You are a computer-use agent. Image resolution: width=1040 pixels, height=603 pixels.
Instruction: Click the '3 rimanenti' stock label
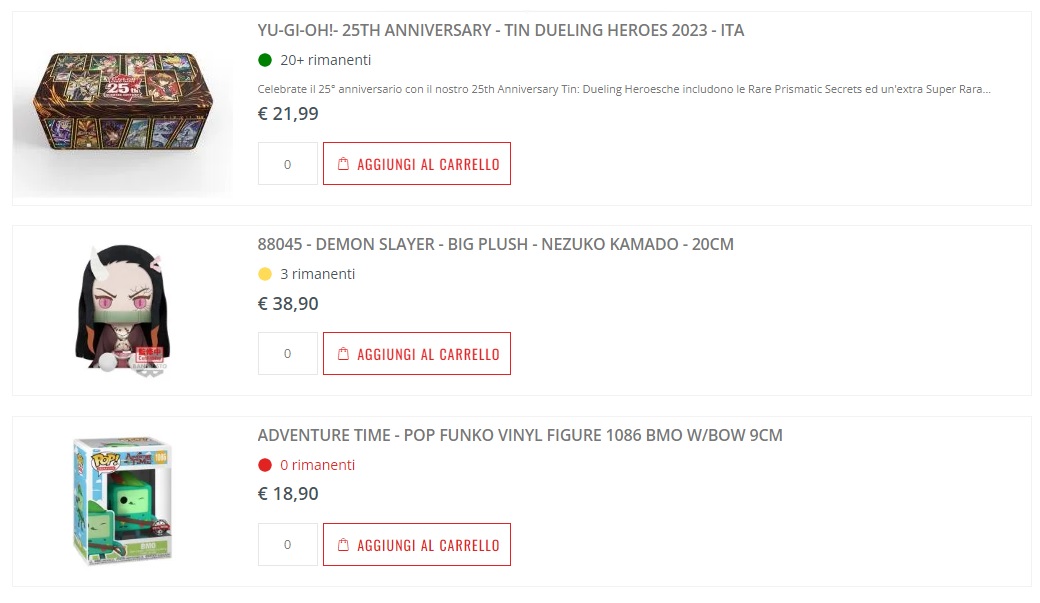pyautogui.click(x=317, y=274)
